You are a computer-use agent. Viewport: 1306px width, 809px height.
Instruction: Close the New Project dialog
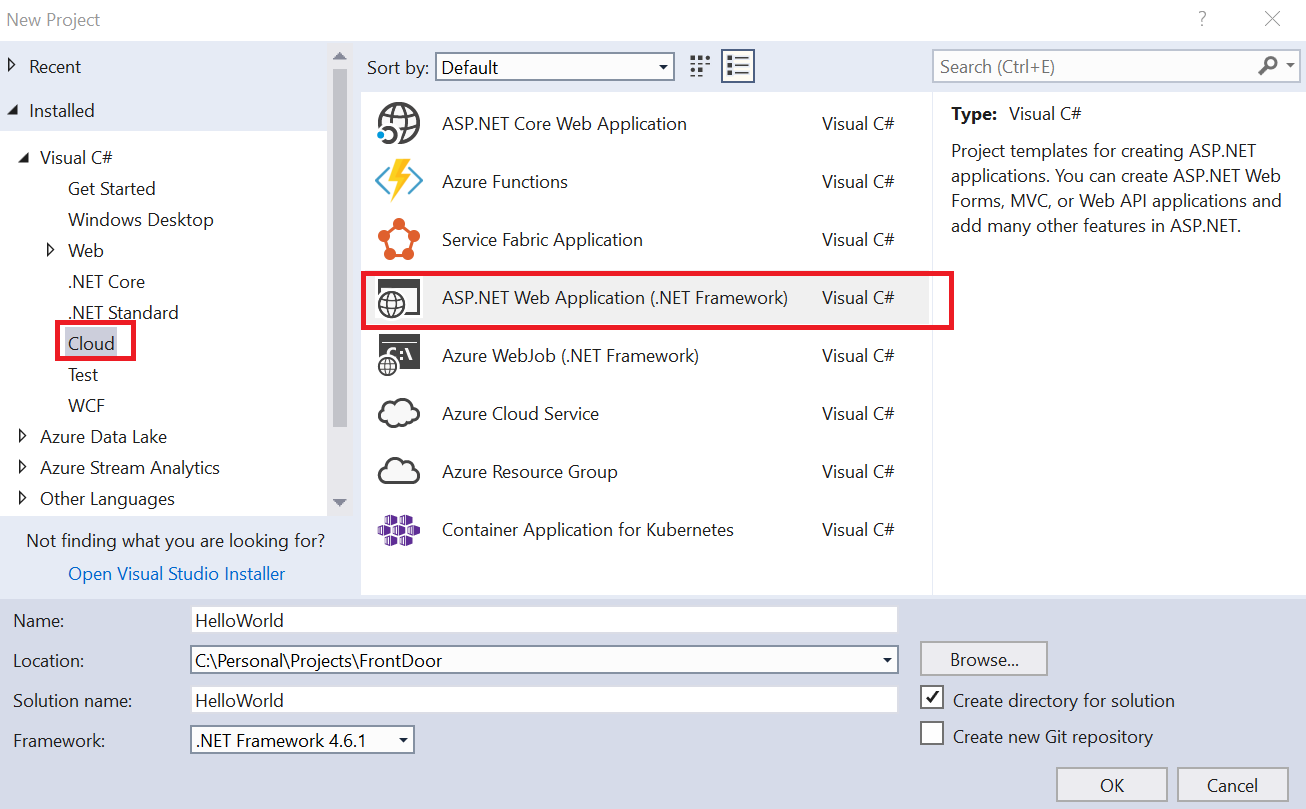coord(1272,19)
